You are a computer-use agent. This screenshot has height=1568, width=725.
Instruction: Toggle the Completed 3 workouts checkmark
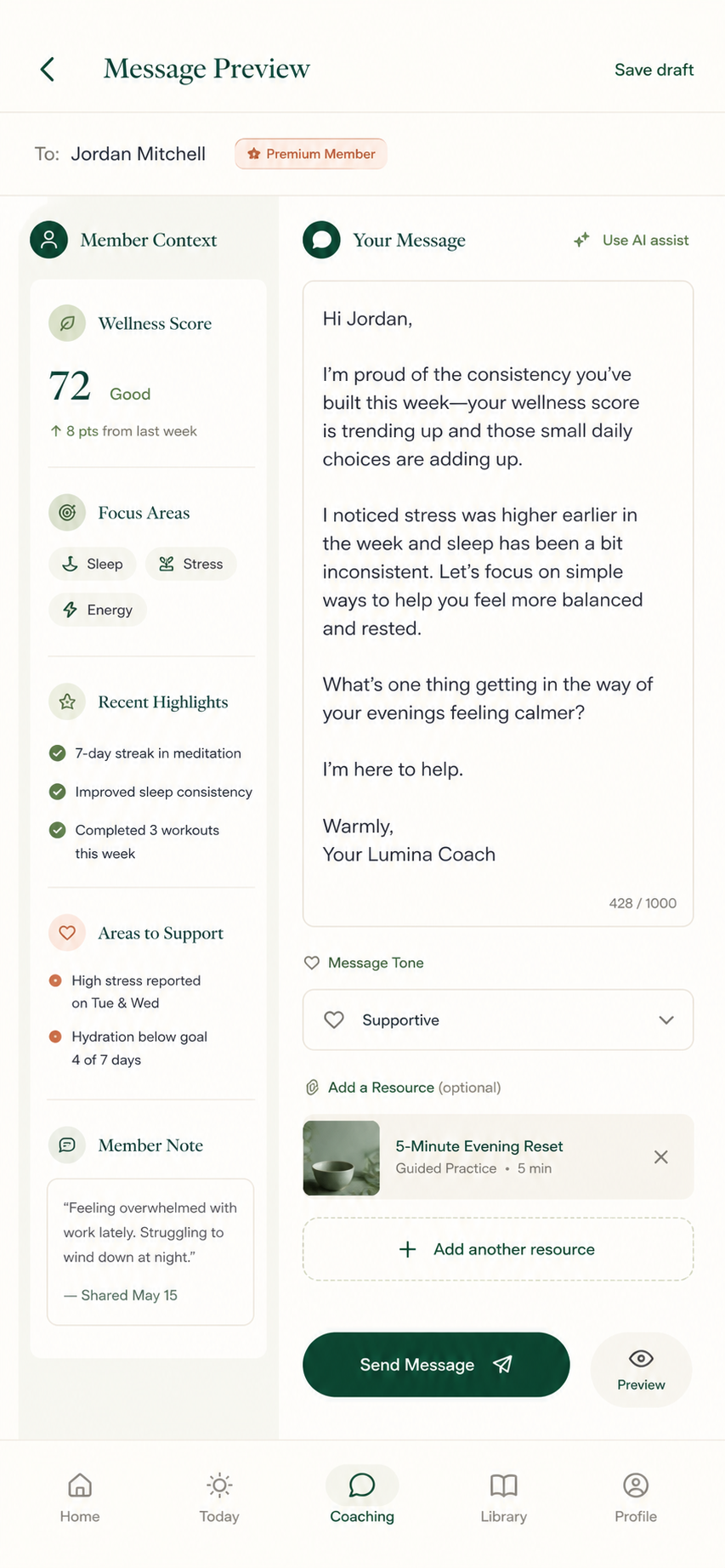tap(57, 830)
